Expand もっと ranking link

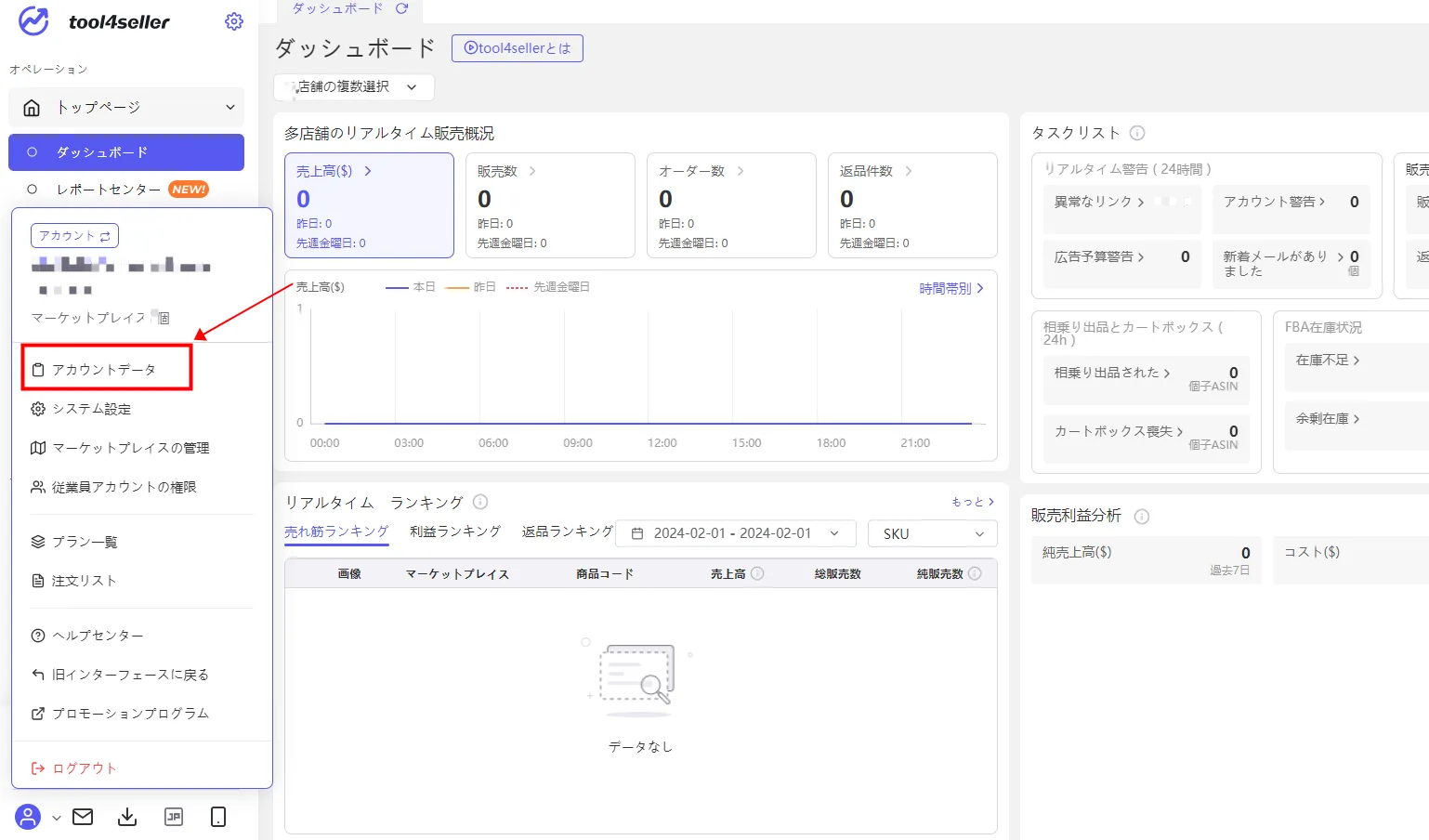click(973, 502)
